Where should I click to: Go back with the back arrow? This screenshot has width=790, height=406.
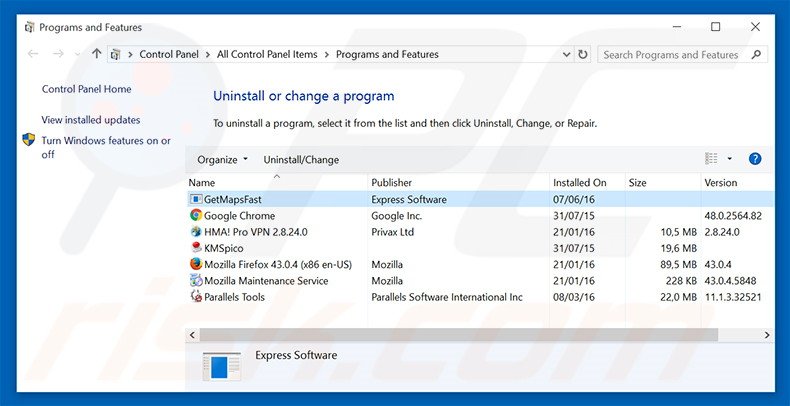tap(33, 54)
